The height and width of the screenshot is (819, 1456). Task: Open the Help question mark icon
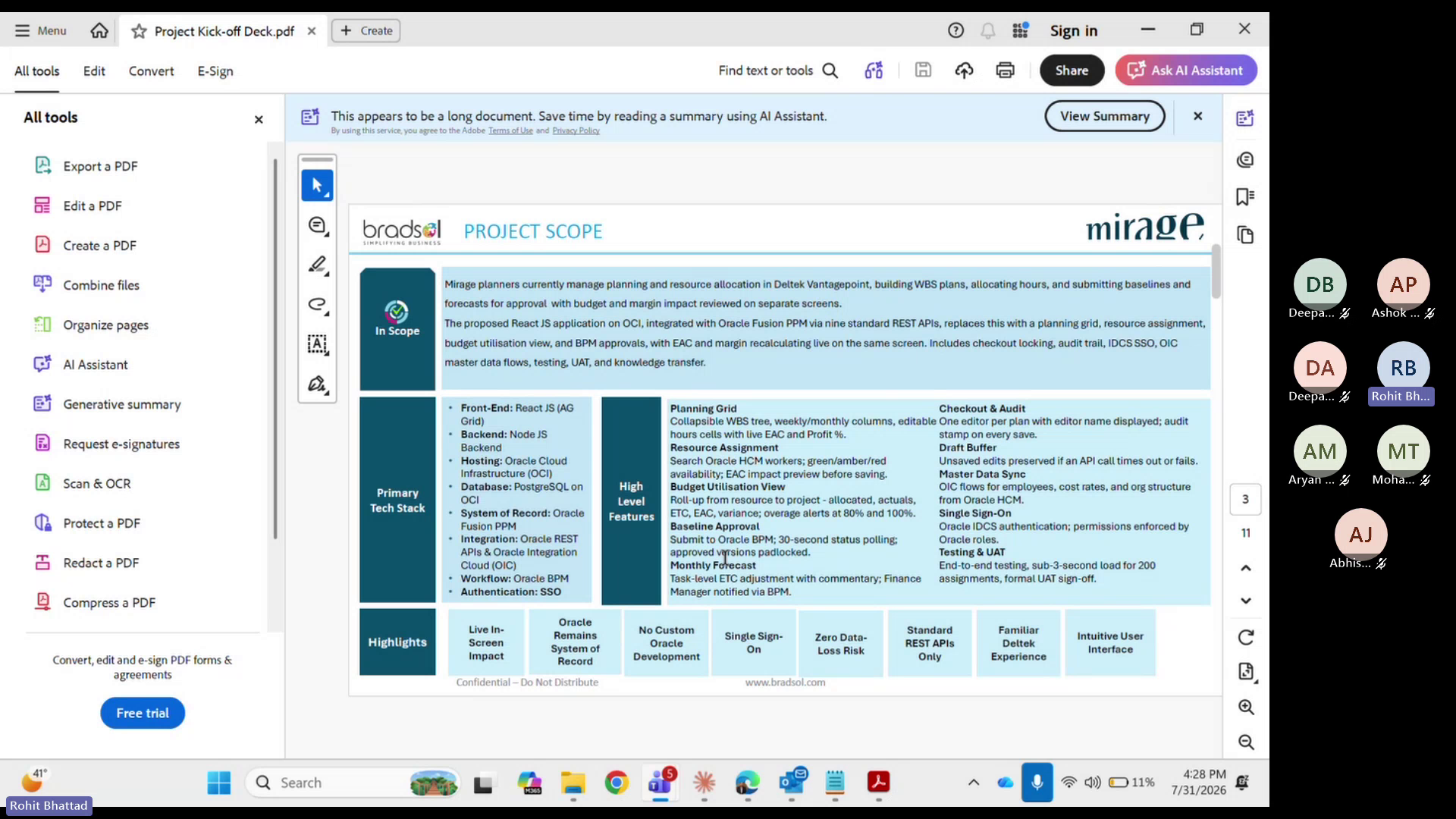pos(955,30)
